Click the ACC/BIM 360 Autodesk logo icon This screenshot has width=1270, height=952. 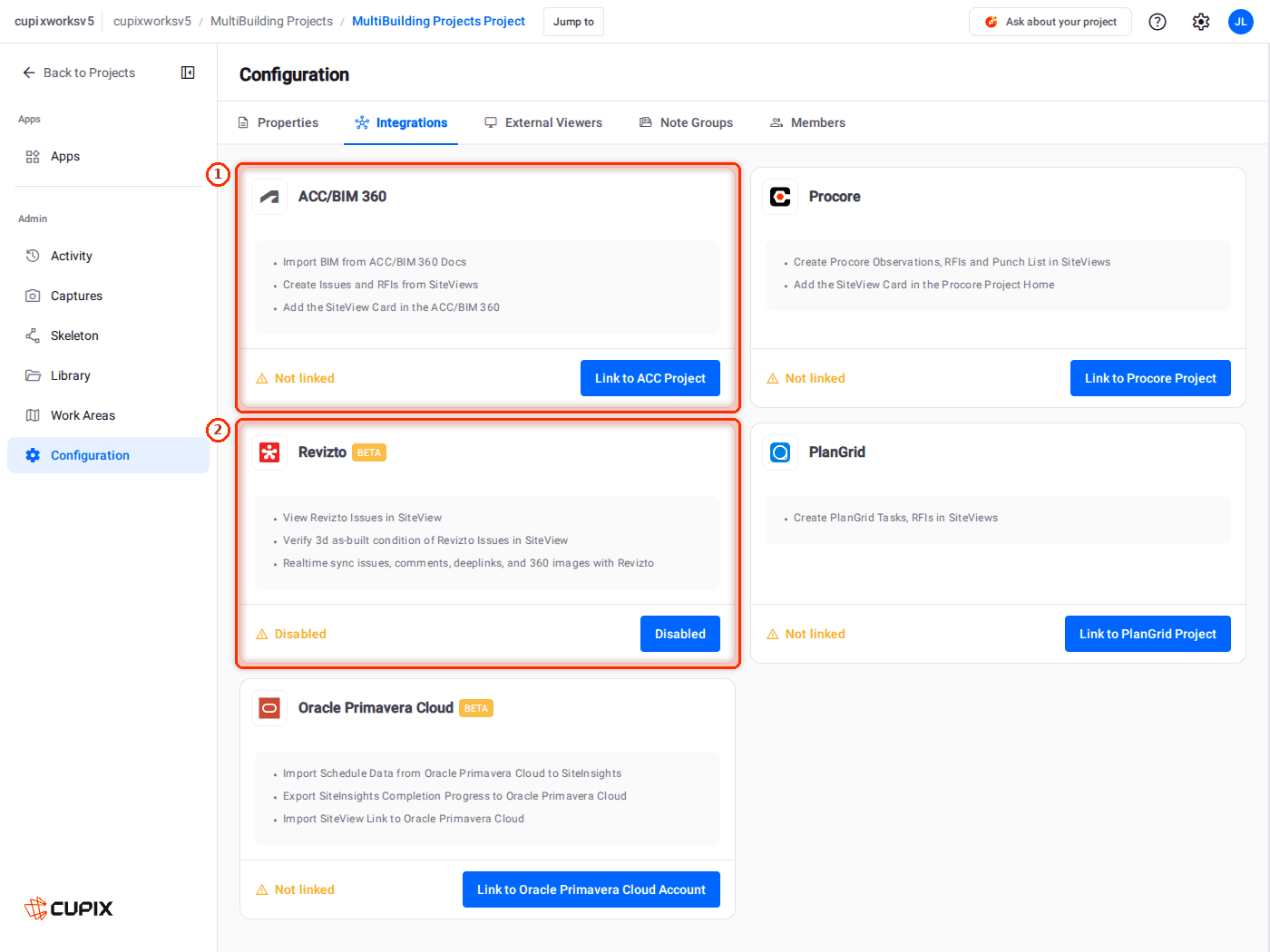pyautogui.click(x=269, y=197)
